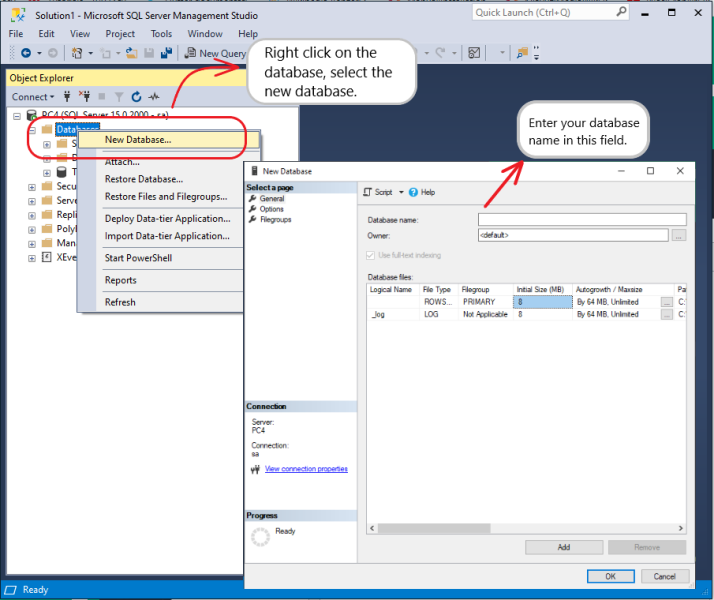The image size is (714, 600).
Task: Click the Database name input field
Action: pos(582,219)
